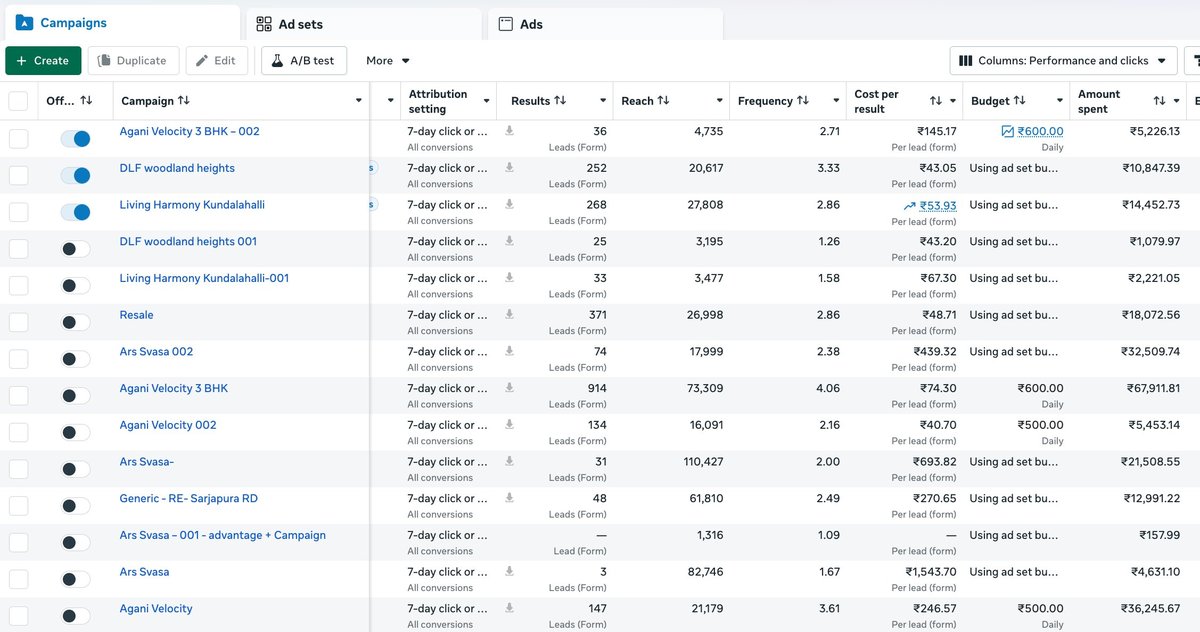Click sort arrows in Cost per result header
Viewport: 1200px width, 632px height.
[x=936, y=101]
